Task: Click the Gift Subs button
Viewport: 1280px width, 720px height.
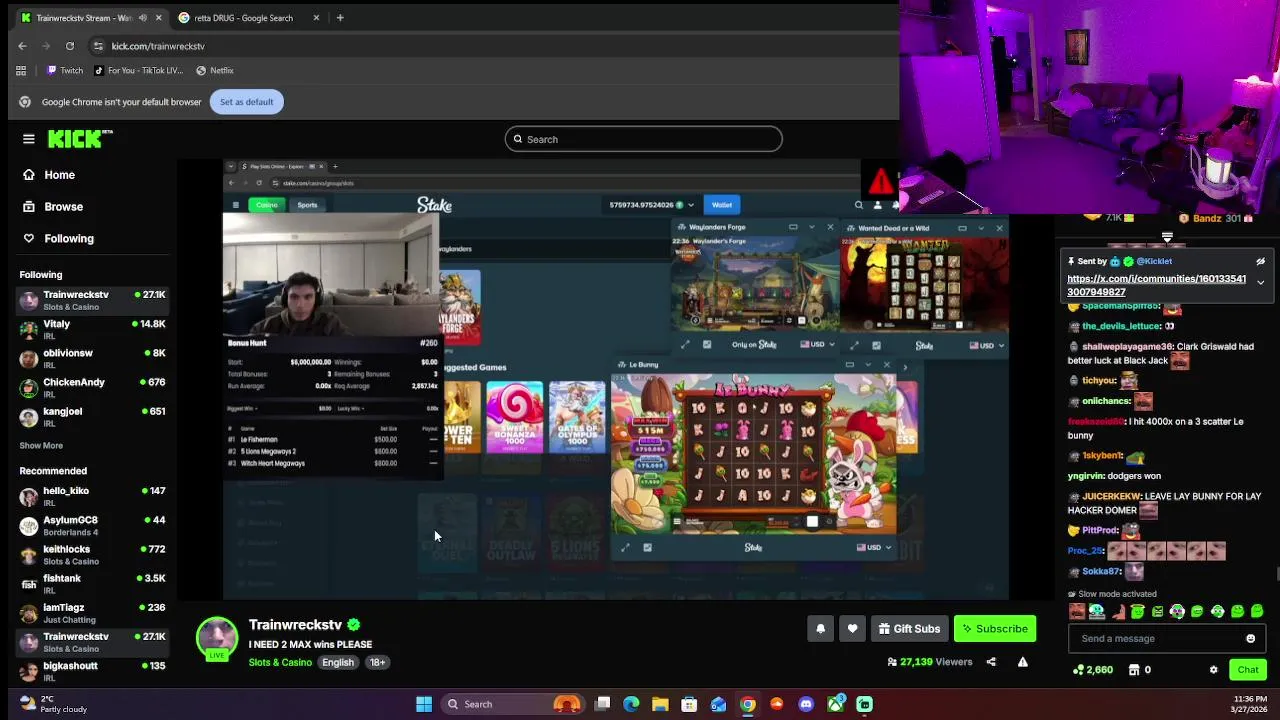Action: (x=909, y=629)
